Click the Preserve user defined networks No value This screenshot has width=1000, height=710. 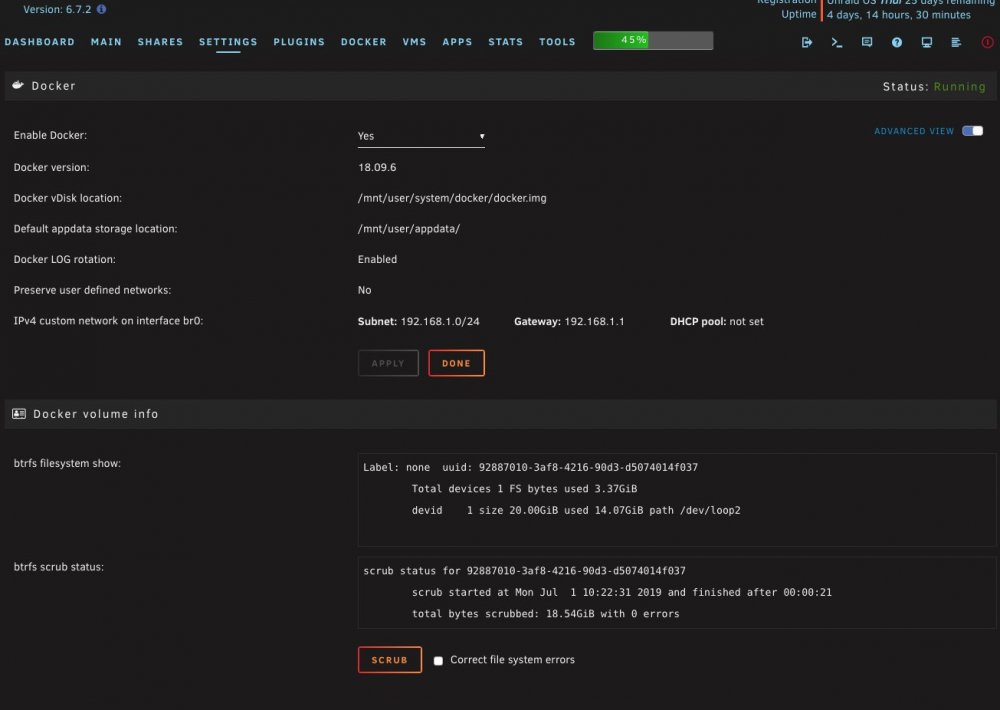pos(364,290)
